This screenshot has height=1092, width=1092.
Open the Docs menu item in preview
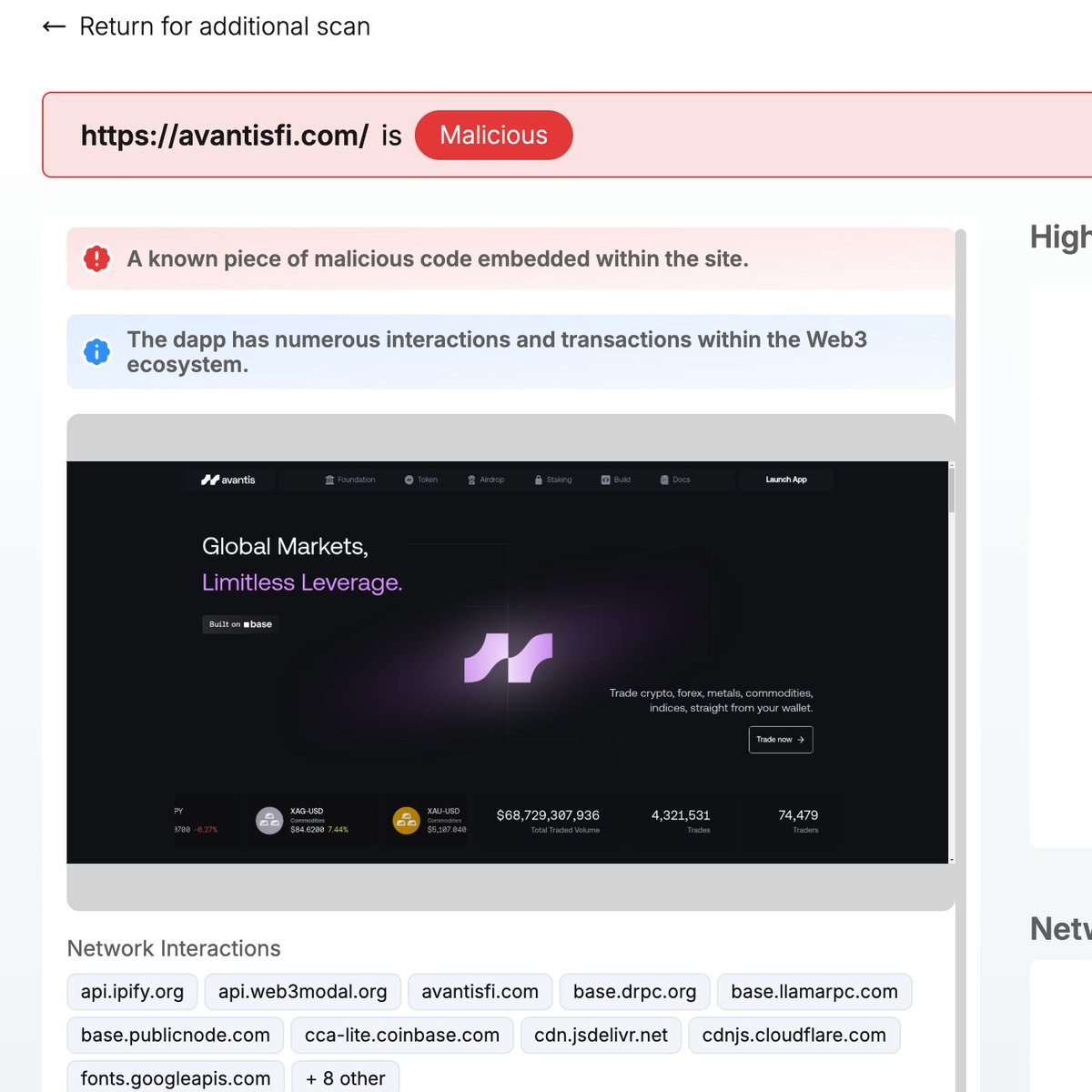click(675, 480)
